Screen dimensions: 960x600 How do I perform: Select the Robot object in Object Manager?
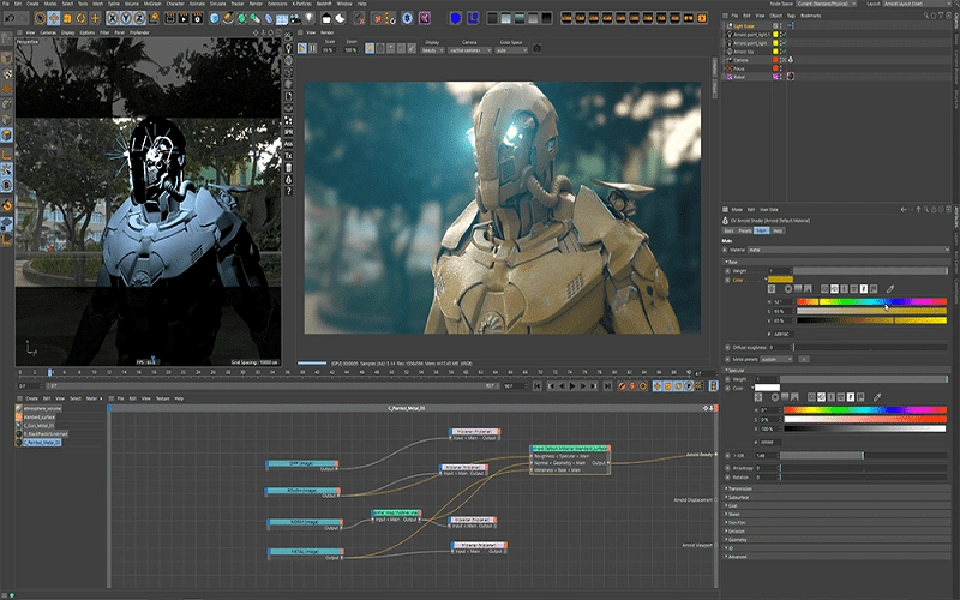click(741, 76)
